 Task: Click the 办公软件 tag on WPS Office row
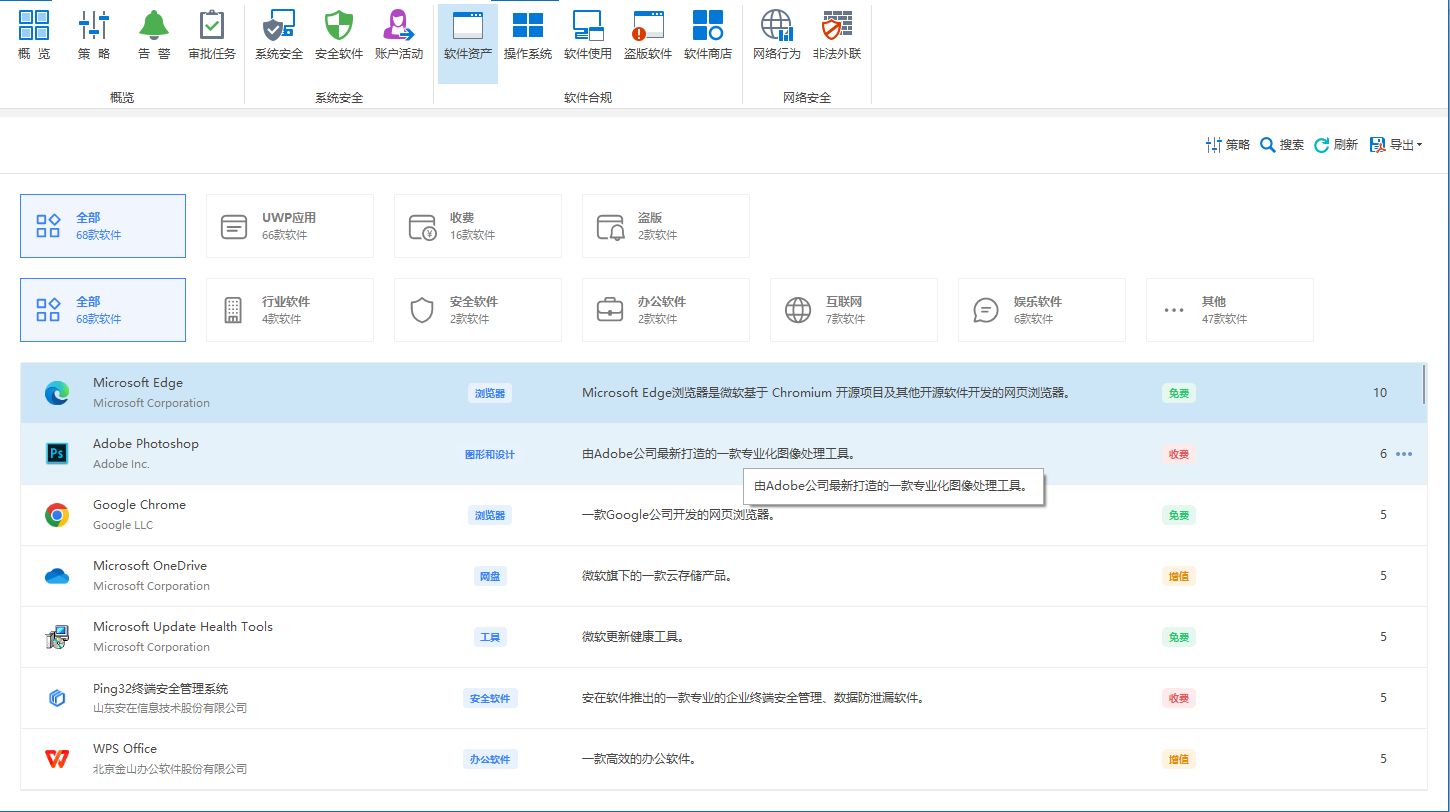point(490,759)
